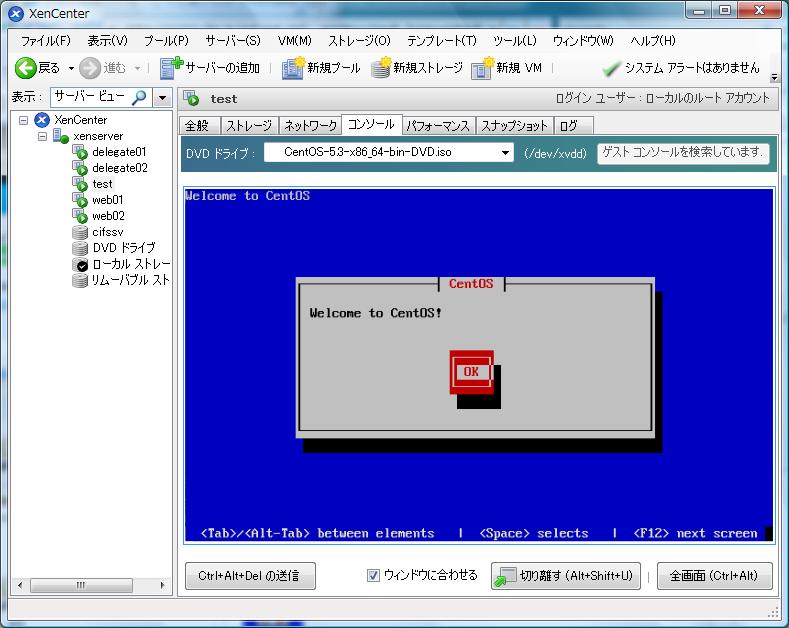Select the コンソール tab

tap(371, 124)
